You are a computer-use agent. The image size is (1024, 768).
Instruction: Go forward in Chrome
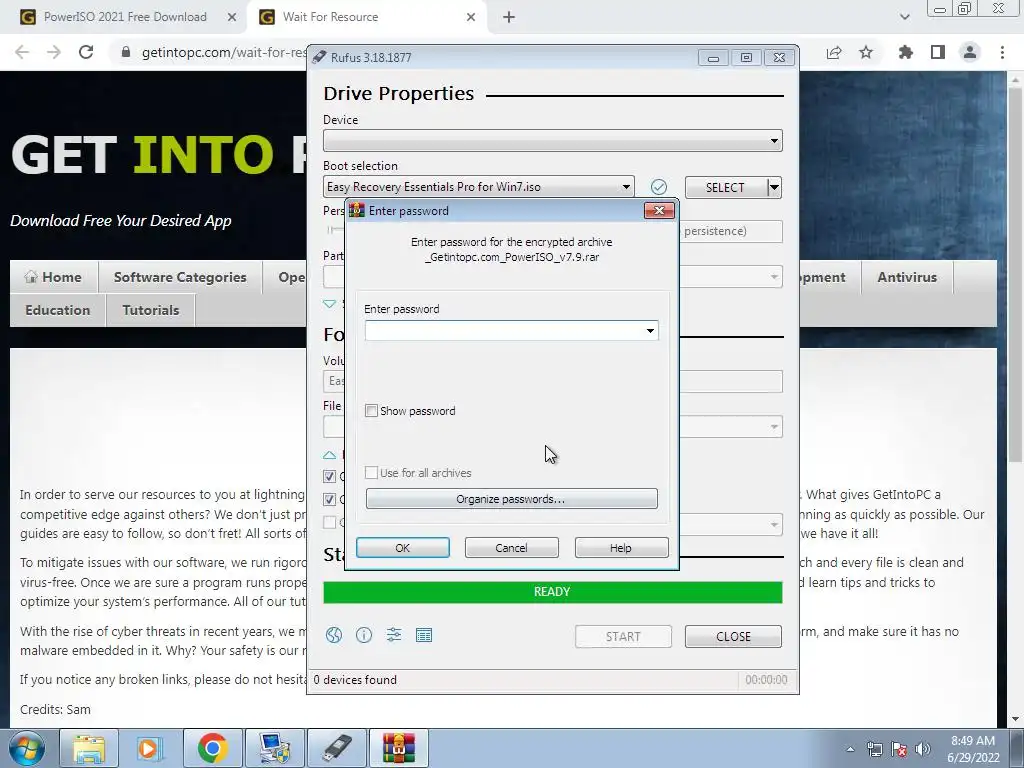tap(54, 52)
